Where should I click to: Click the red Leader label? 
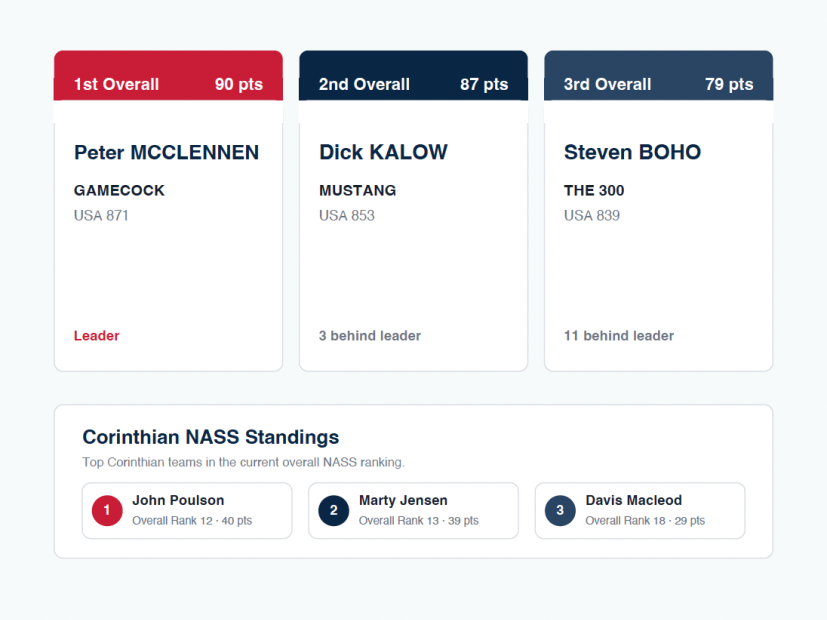click(x=97, y=336)
